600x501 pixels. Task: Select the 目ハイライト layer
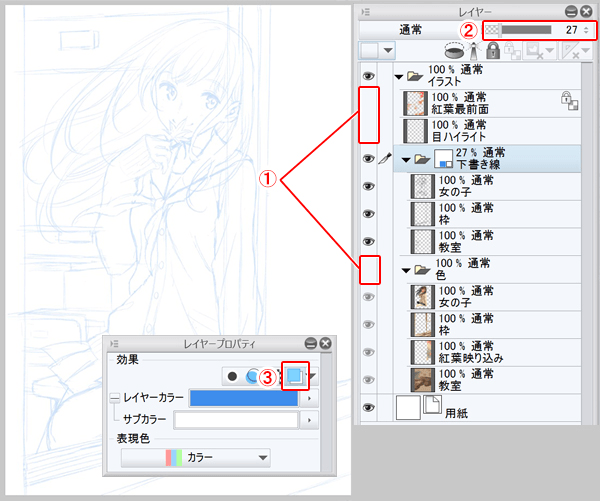click(x=491, y=131)
